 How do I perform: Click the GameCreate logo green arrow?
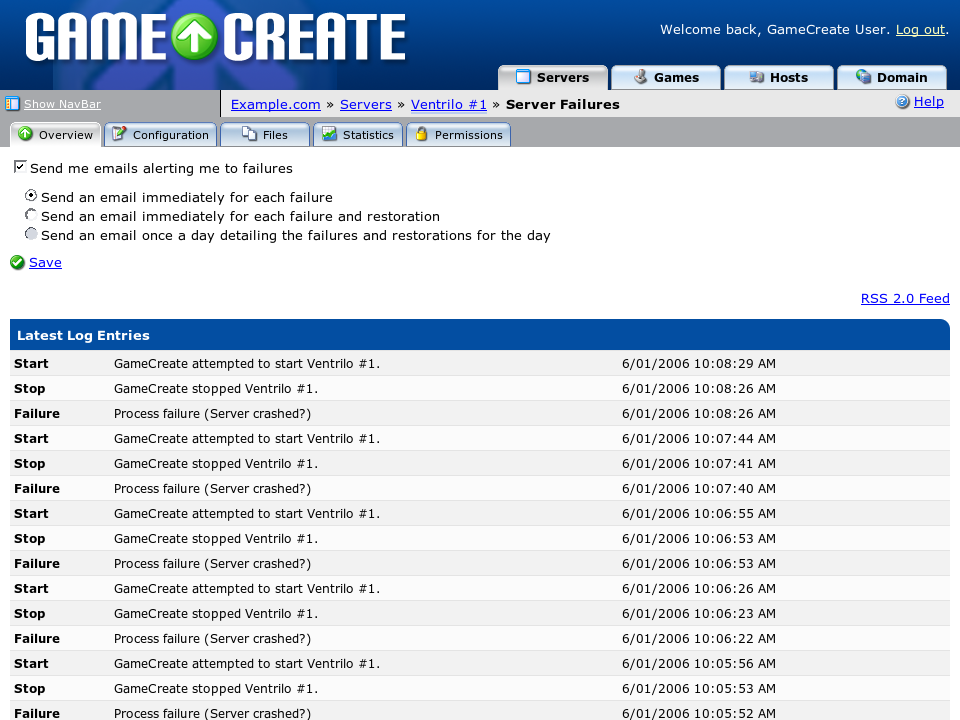pyautogui.click(x=193, y=37)
